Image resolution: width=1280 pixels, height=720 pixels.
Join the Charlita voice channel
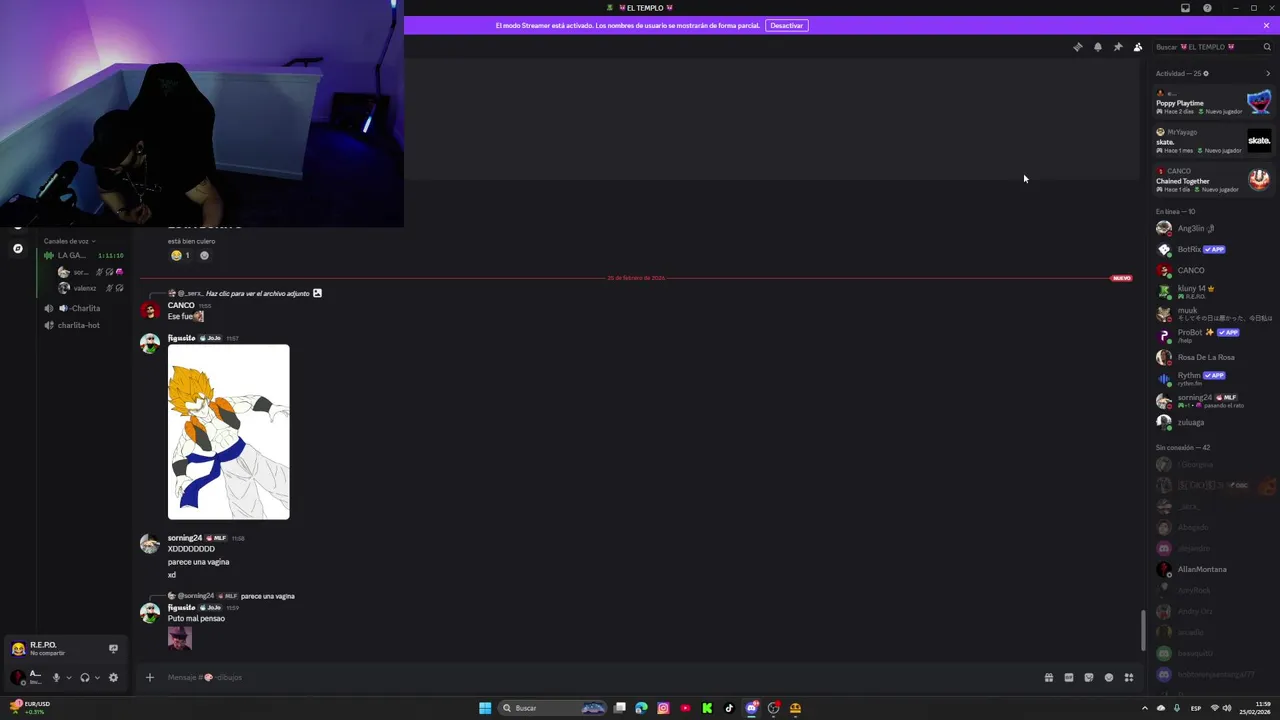[x=84, y=308]
